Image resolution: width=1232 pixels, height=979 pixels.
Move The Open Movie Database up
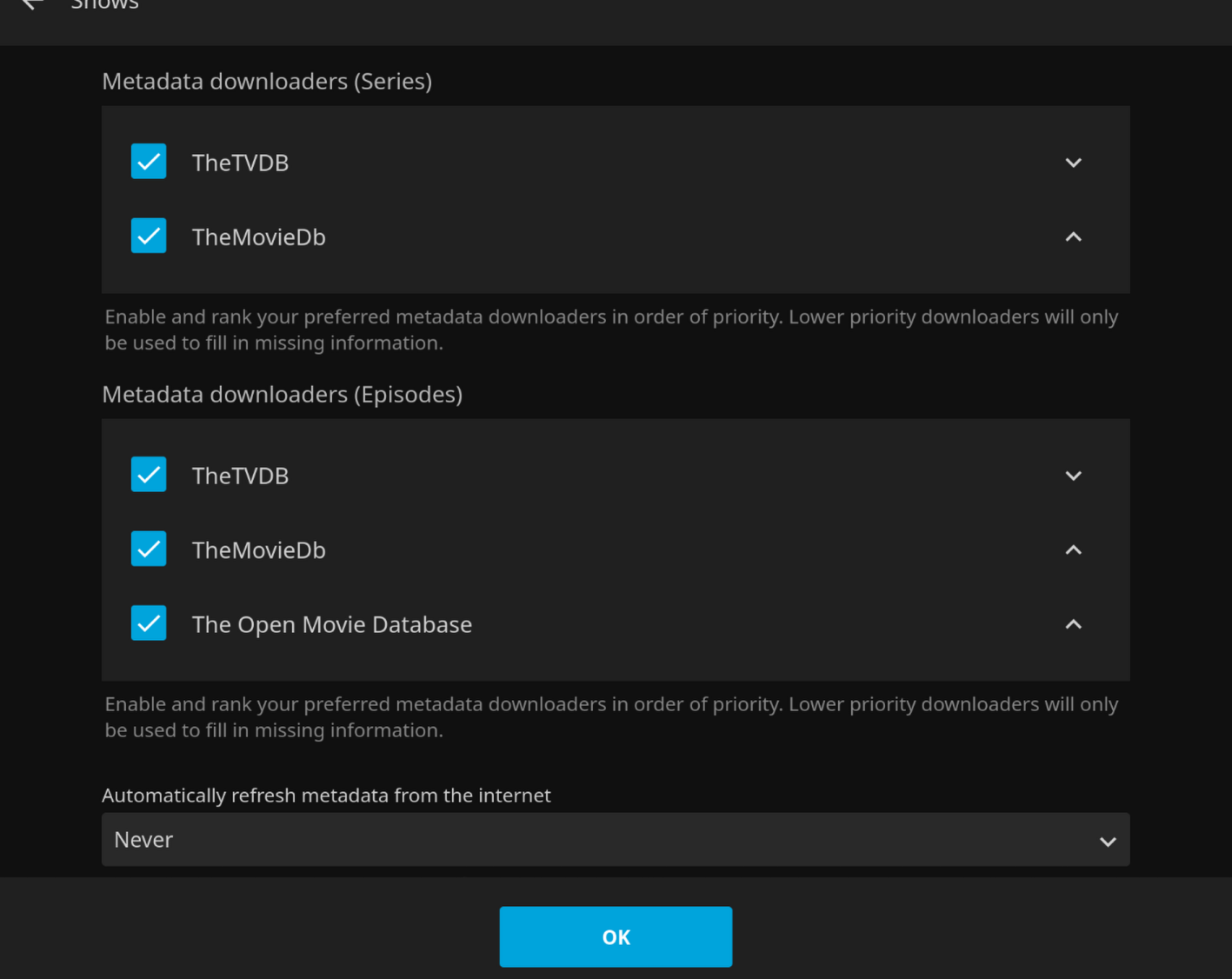1073,624
